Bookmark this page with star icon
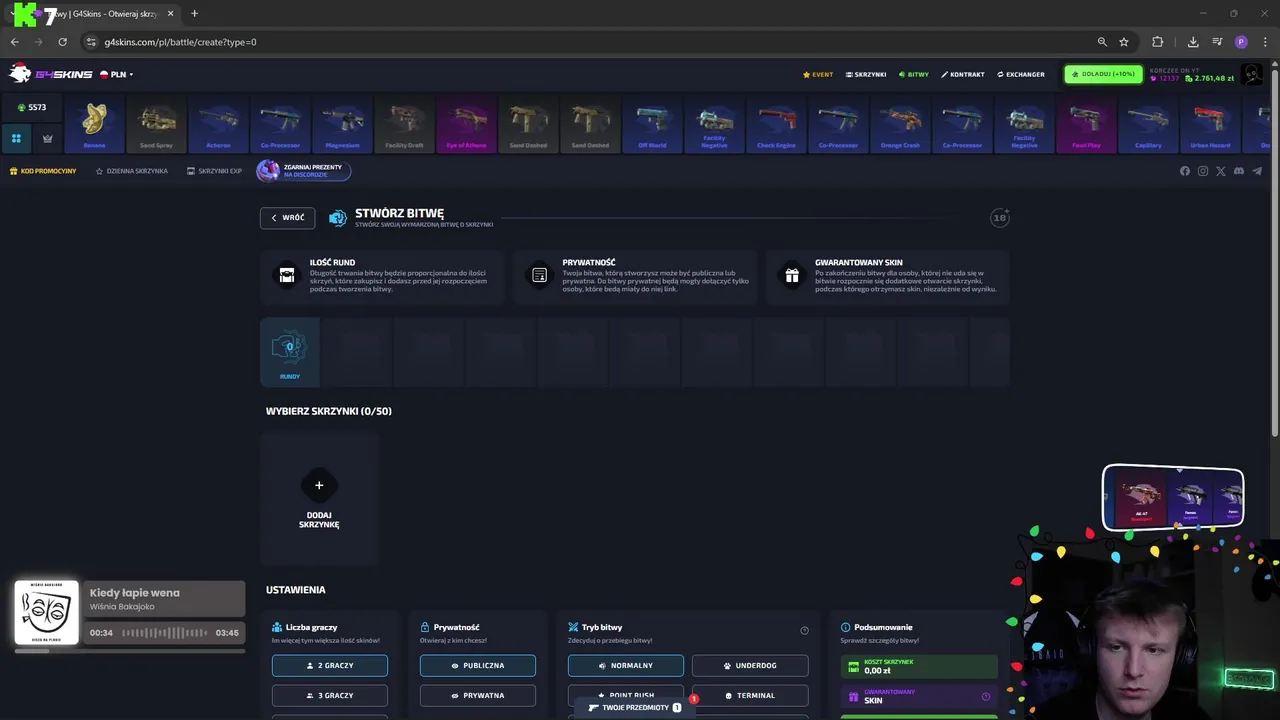The height and width of the screenshot is (720, 1280). (1124, 42)
